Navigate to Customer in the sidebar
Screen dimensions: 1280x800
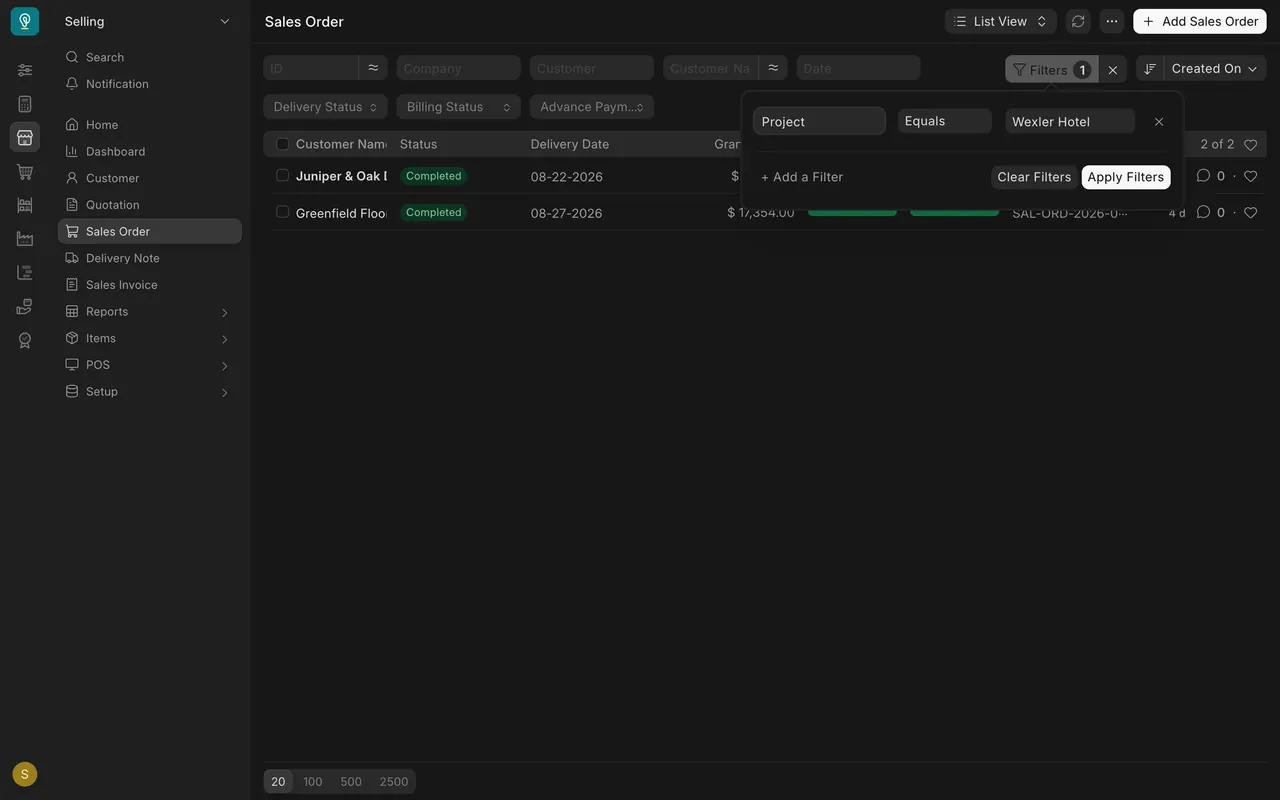click(x=150, y=178)
